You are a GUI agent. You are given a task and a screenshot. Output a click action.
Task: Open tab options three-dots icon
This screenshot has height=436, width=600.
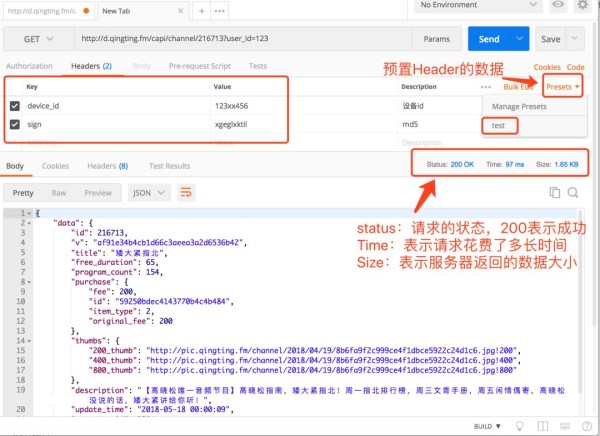[x=220, y=11]
